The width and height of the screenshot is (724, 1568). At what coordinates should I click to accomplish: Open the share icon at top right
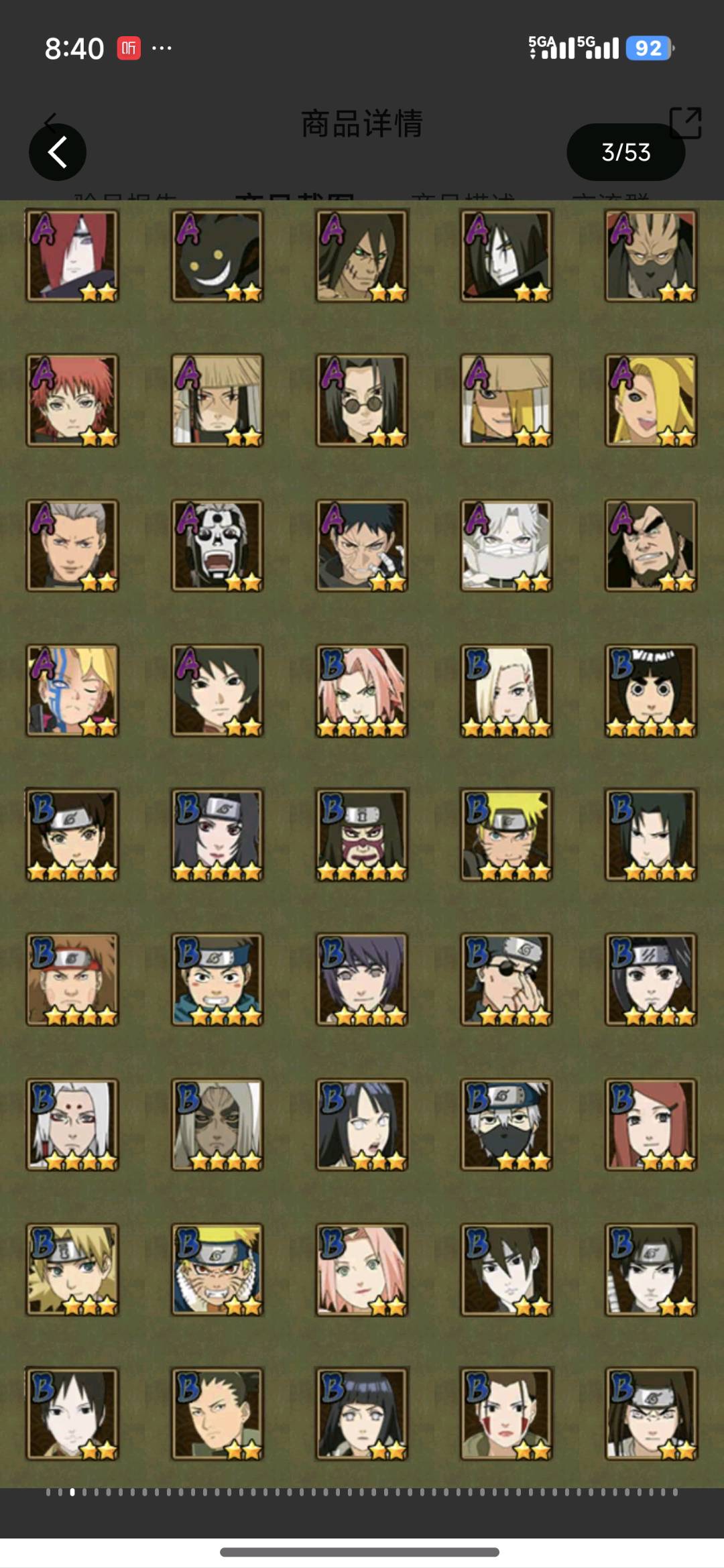[x=685, y=123]
